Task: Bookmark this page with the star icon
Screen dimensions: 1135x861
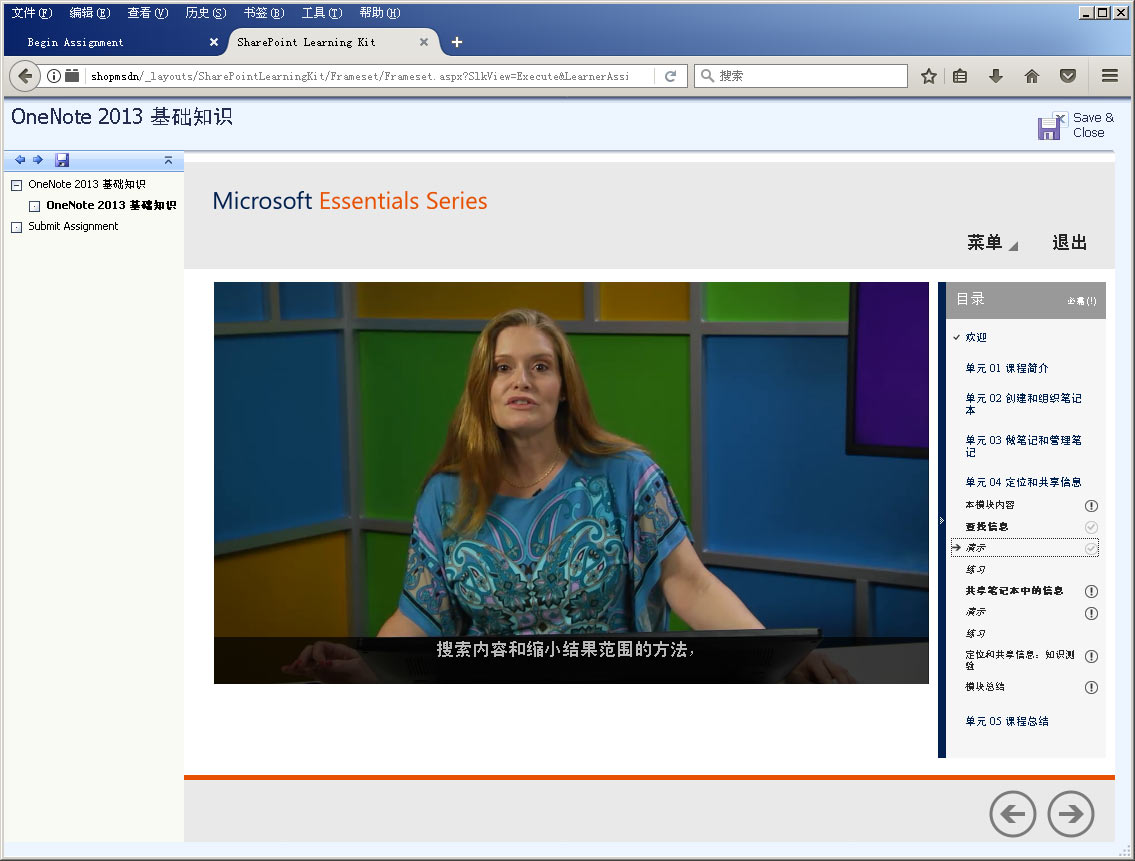Action: [x=929, y=76]
